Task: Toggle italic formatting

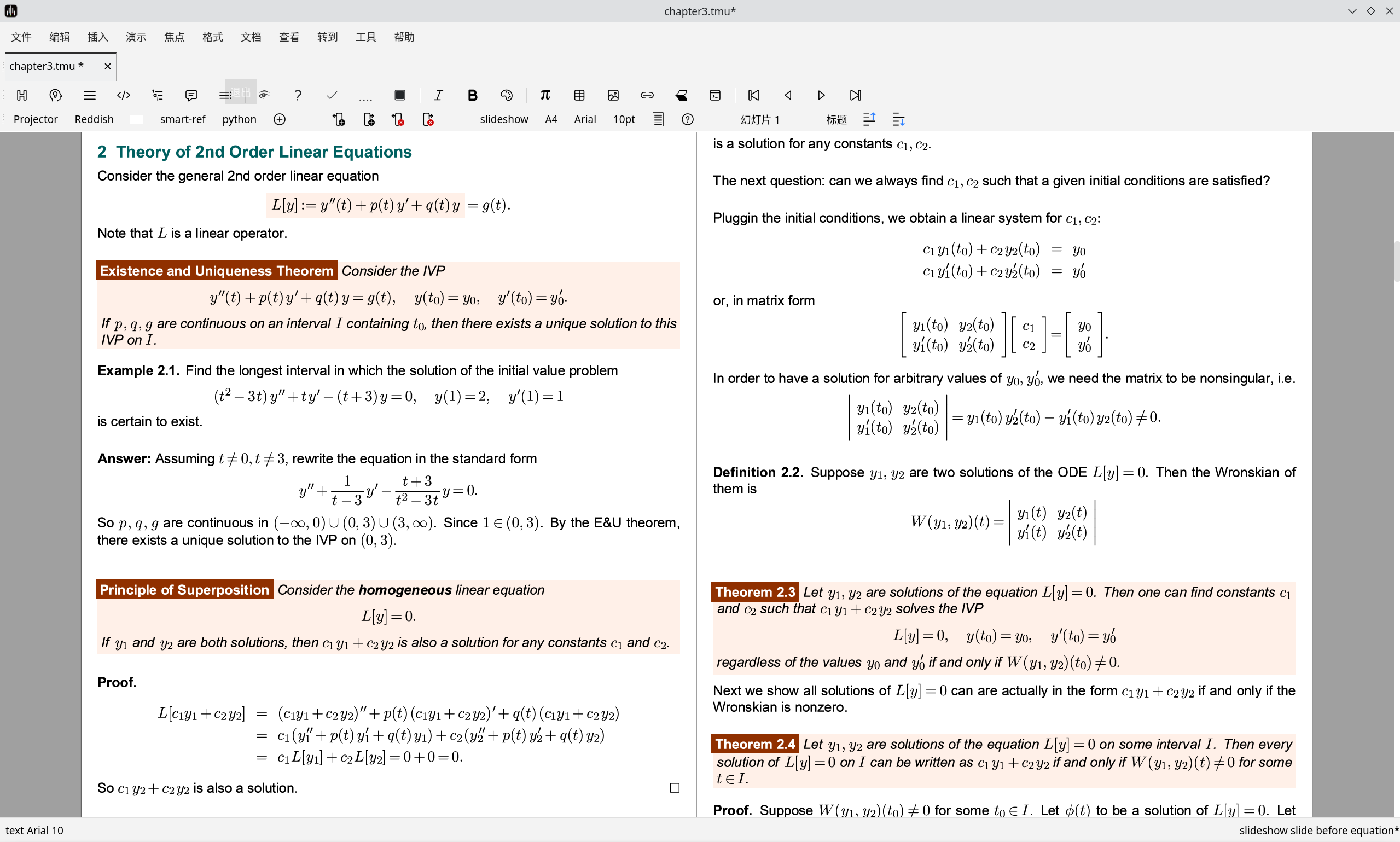Action: (438, 95)
